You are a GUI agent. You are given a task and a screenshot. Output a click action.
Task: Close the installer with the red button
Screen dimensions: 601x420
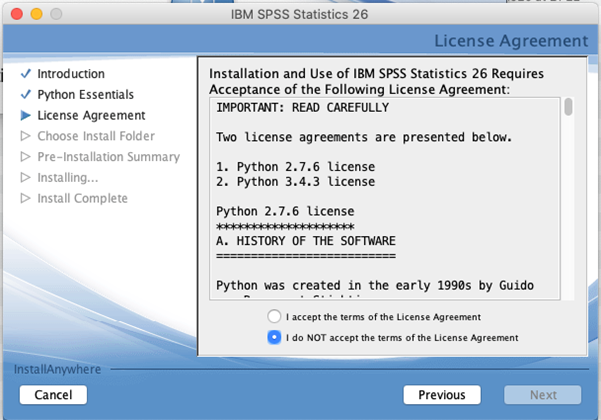click(x=17, y=14)
